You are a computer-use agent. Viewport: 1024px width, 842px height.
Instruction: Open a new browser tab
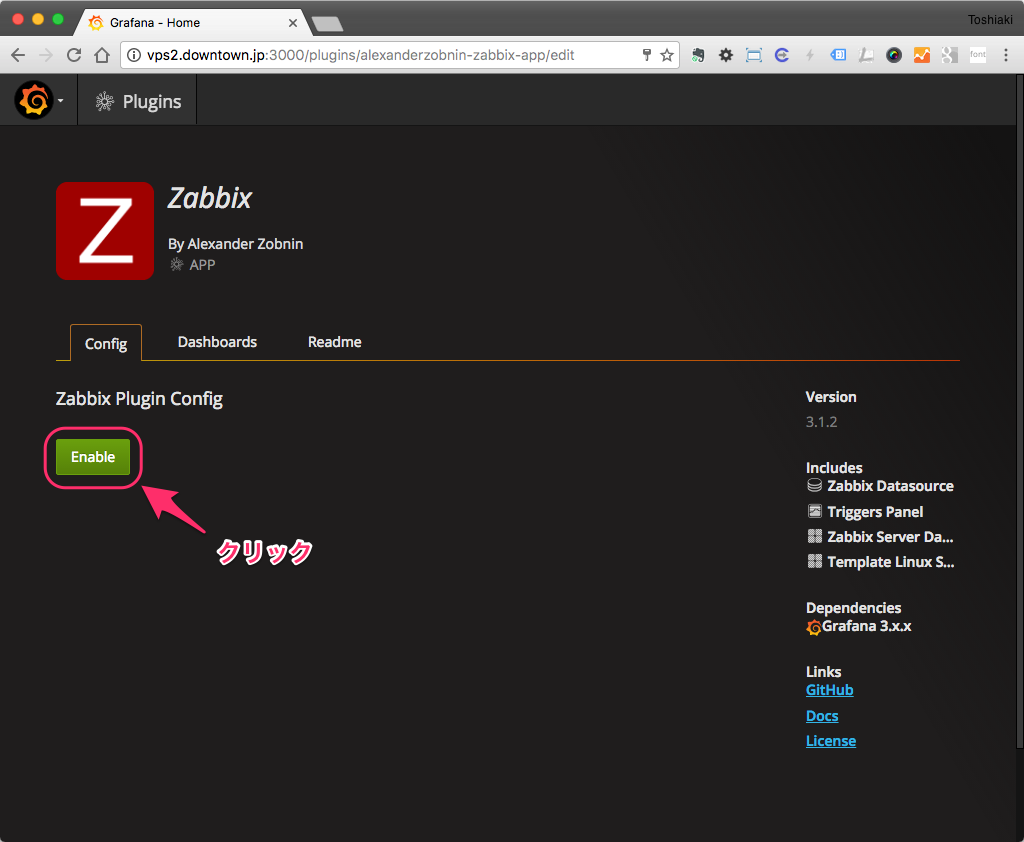pos(327,24)
